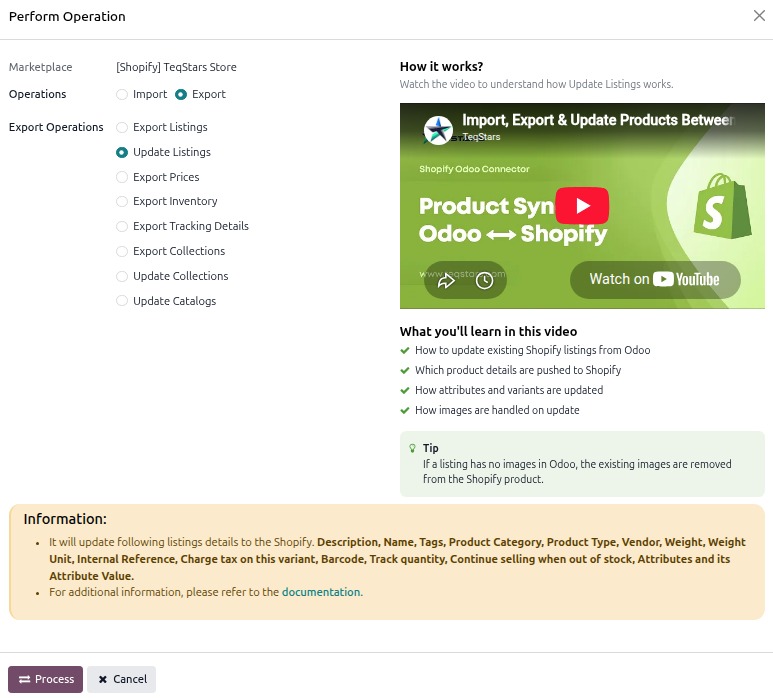Click checkmark beside 'Which product details are pushed'

[x=405, y=370]
